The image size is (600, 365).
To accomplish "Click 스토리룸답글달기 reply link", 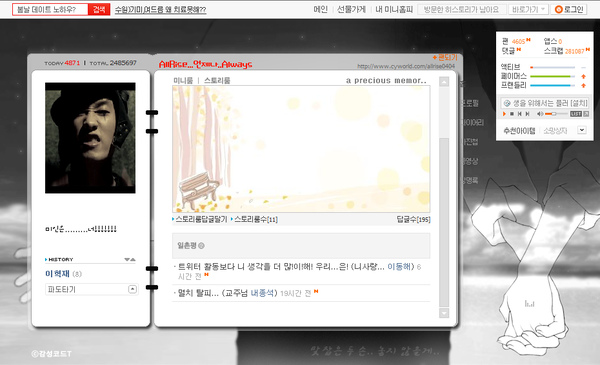I will click(x=201, y=219).
